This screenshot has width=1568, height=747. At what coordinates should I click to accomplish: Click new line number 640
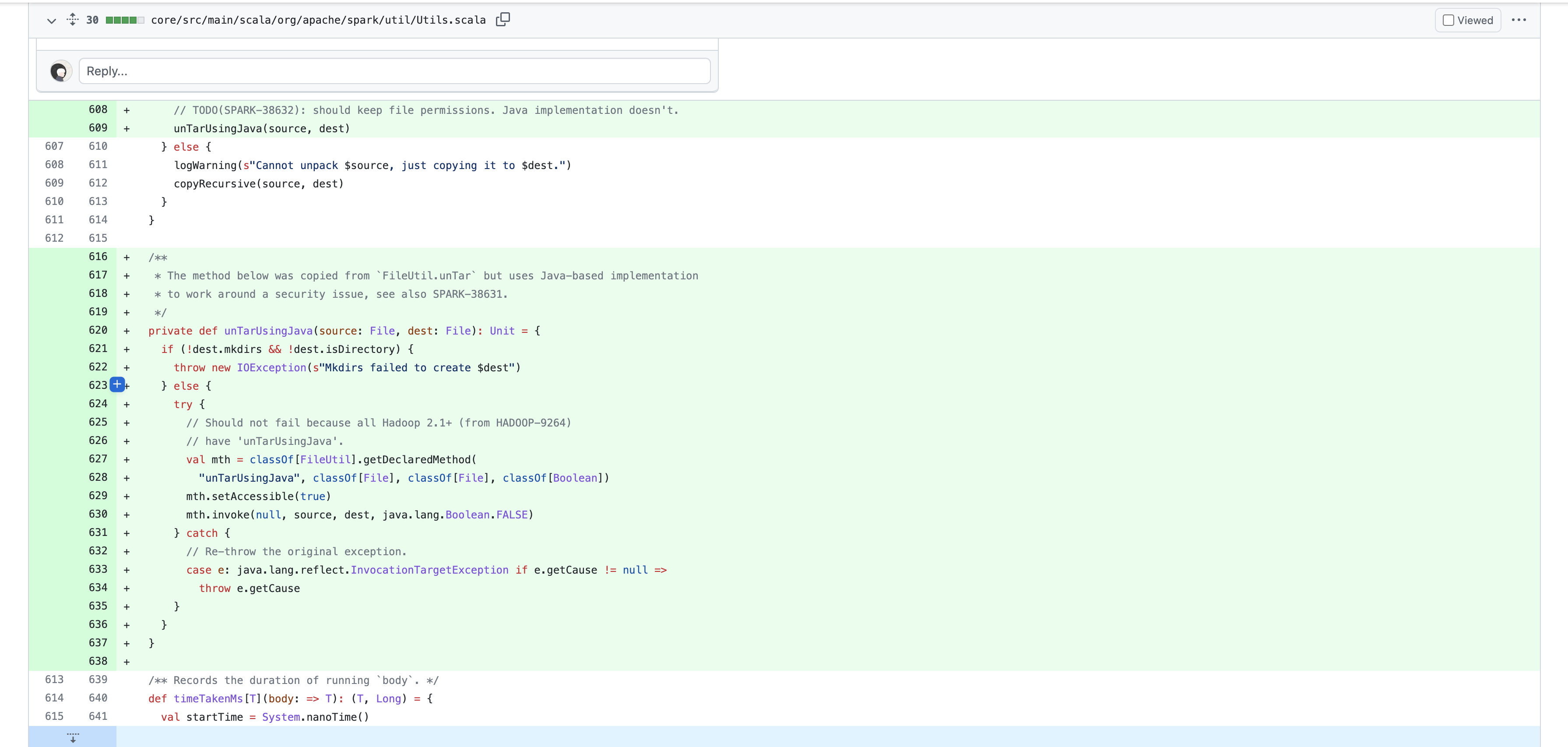pyautogui.click(x=98, y=698)
